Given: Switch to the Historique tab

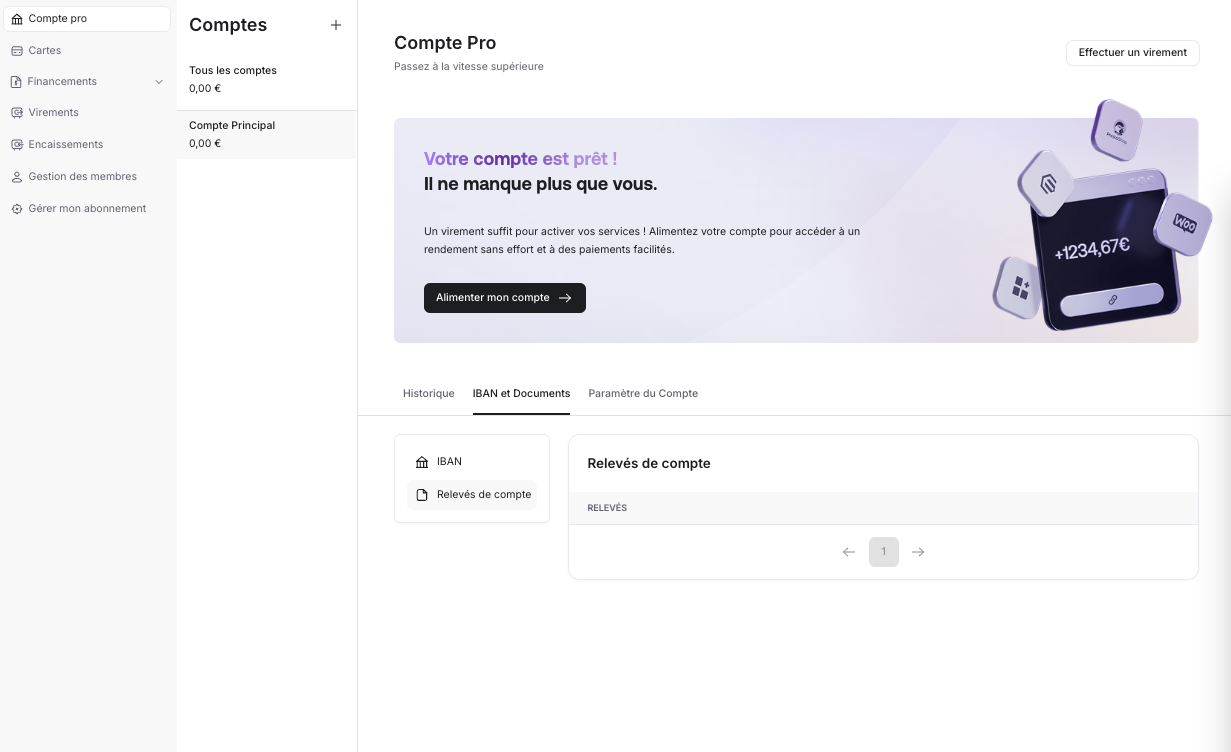Looking at the screenshot, I should pyautogui.click(x=428, y=394).
